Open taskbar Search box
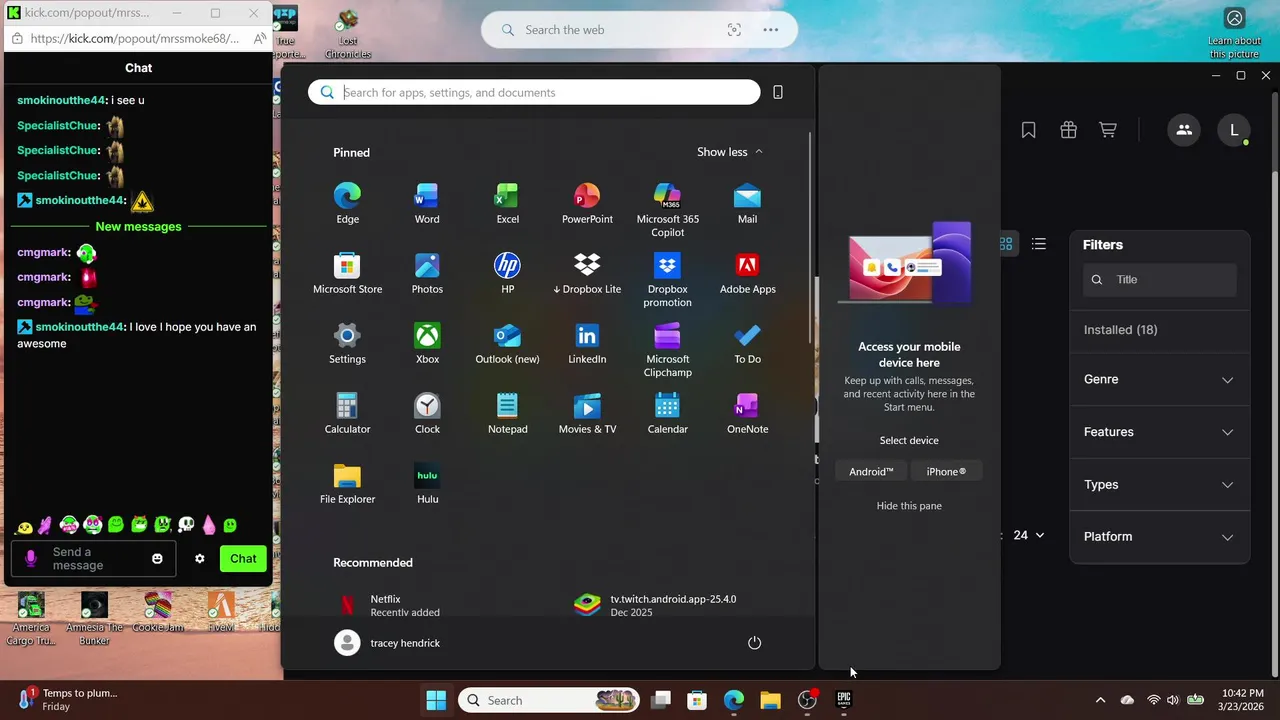The height and width of the screenshot is (720, 1280). [550, 700]
